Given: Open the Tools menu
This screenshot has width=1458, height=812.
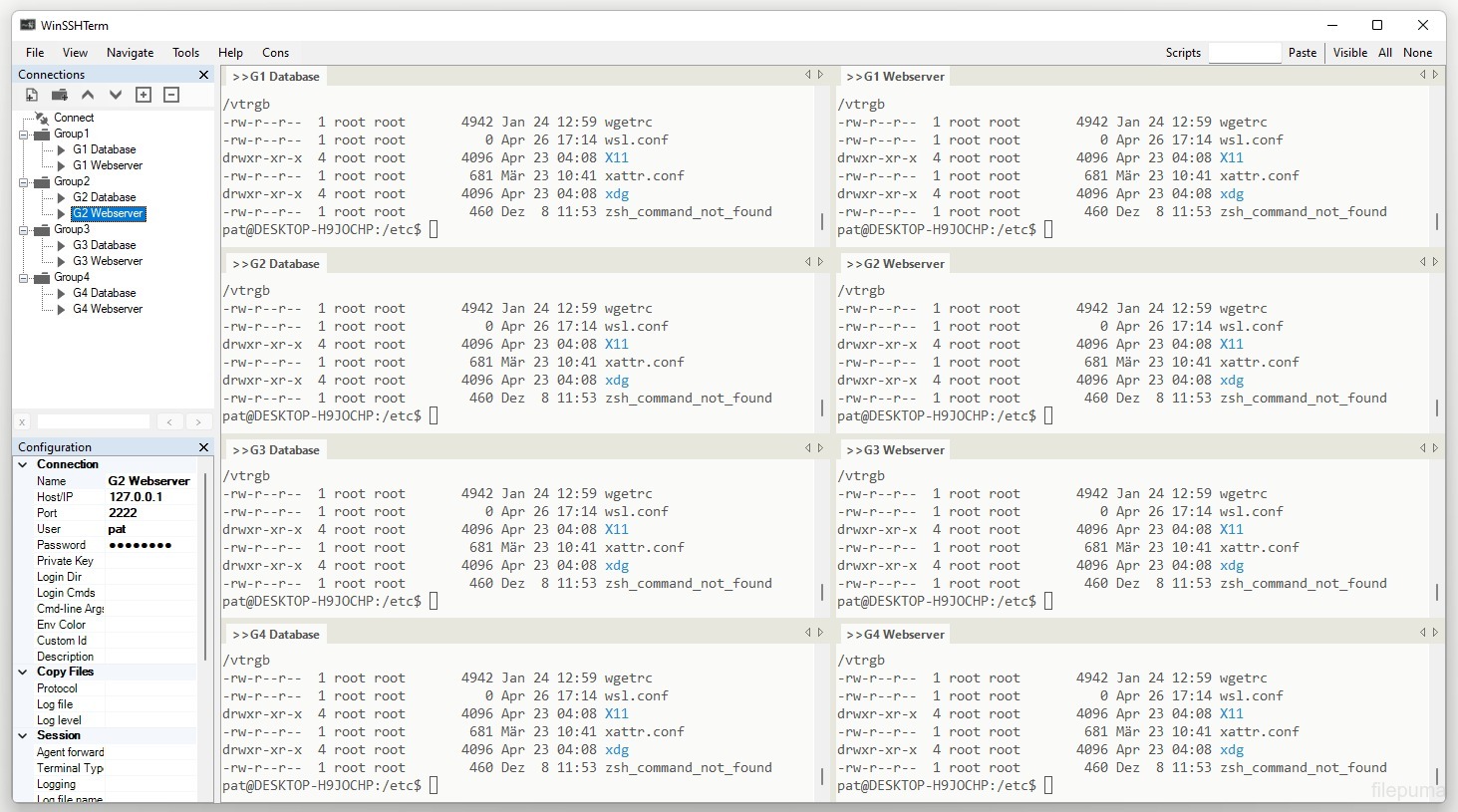Looking at the screenshot, I should [x=185, y=53].
